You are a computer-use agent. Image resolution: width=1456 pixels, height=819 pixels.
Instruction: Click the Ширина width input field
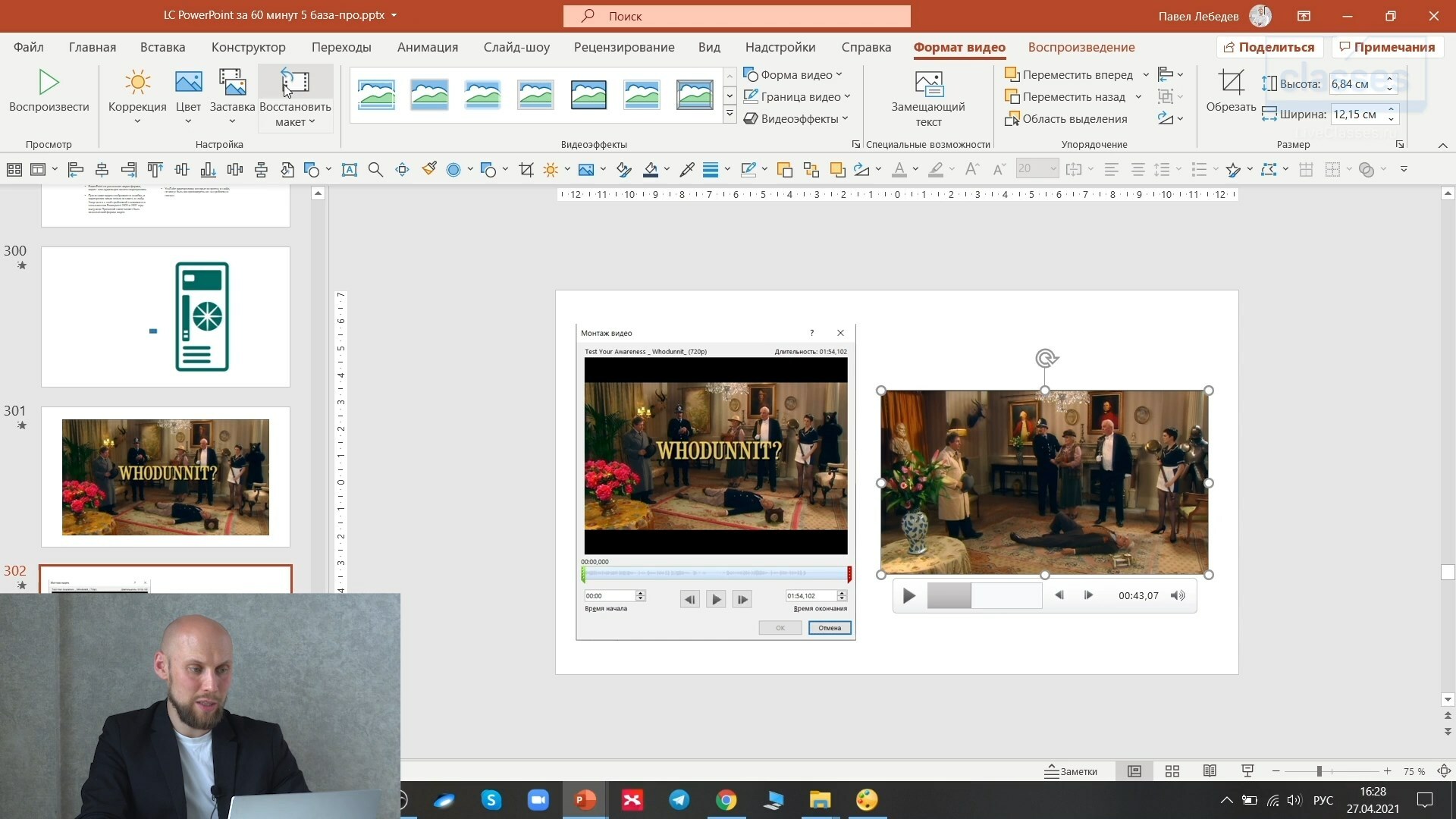1363,115
